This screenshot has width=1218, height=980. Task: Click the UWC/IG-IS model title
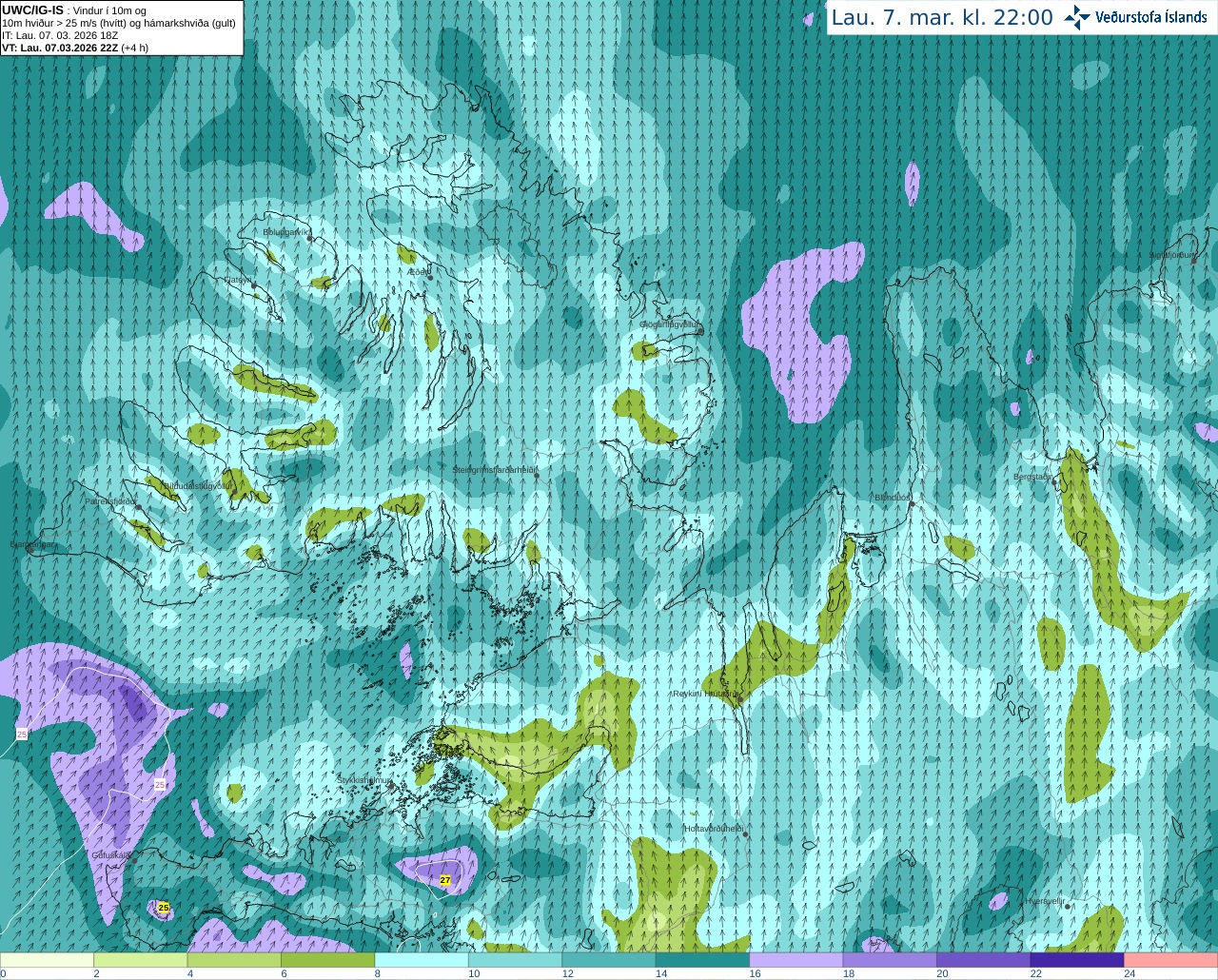(33, 10)
